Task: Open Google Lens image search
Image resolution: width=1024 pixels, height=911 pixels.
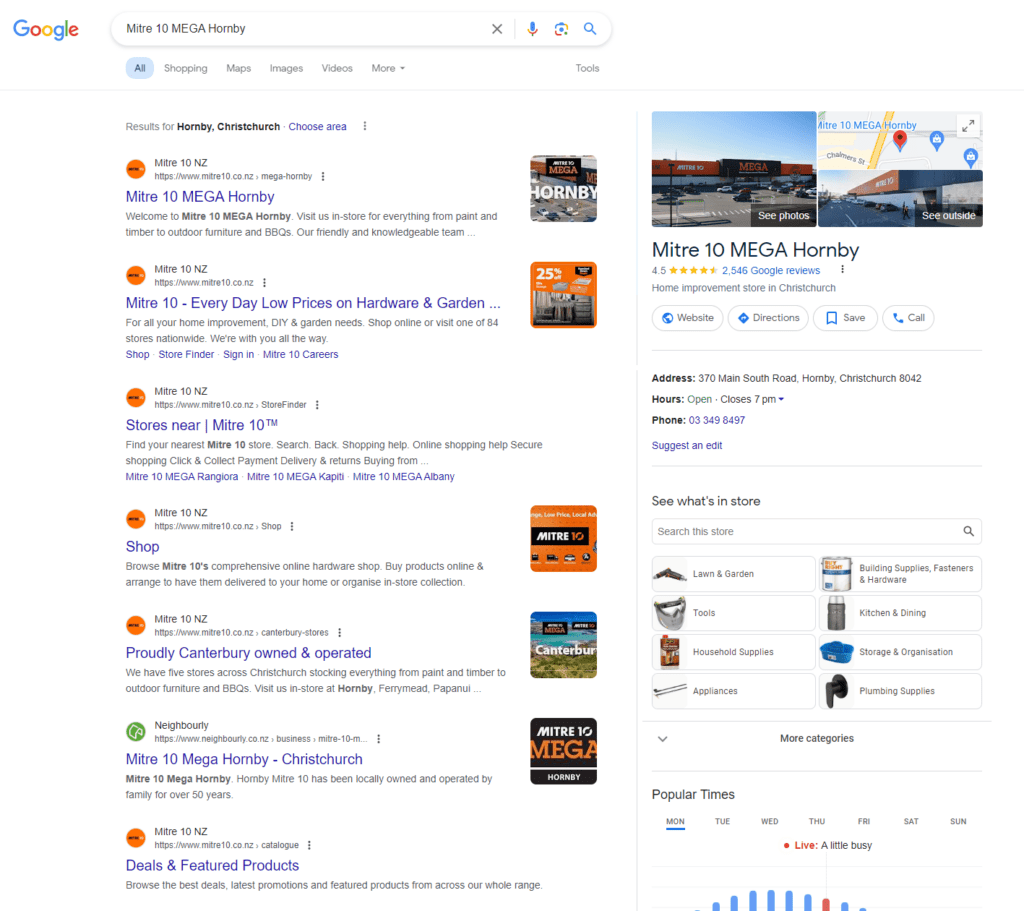Action: point(561,29)
